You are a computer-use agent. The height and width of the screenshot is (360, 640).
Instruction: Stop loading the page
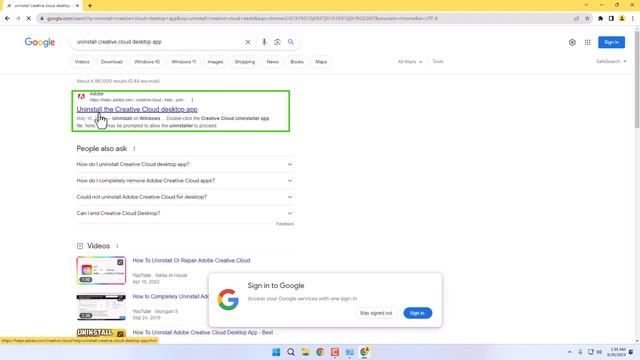pyautogui.click(x=29, y=18)
